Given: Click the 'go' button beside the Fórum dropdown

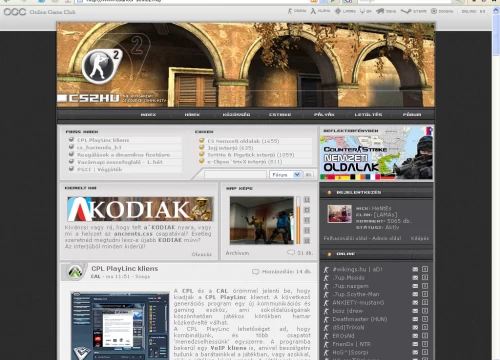Looking at the screenshot, I should [x=308, y=174].
